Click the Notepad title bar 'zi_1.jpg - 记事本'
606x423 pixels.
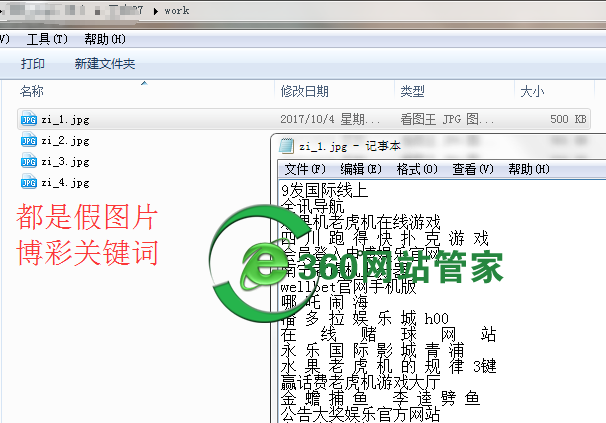[350, 146]
